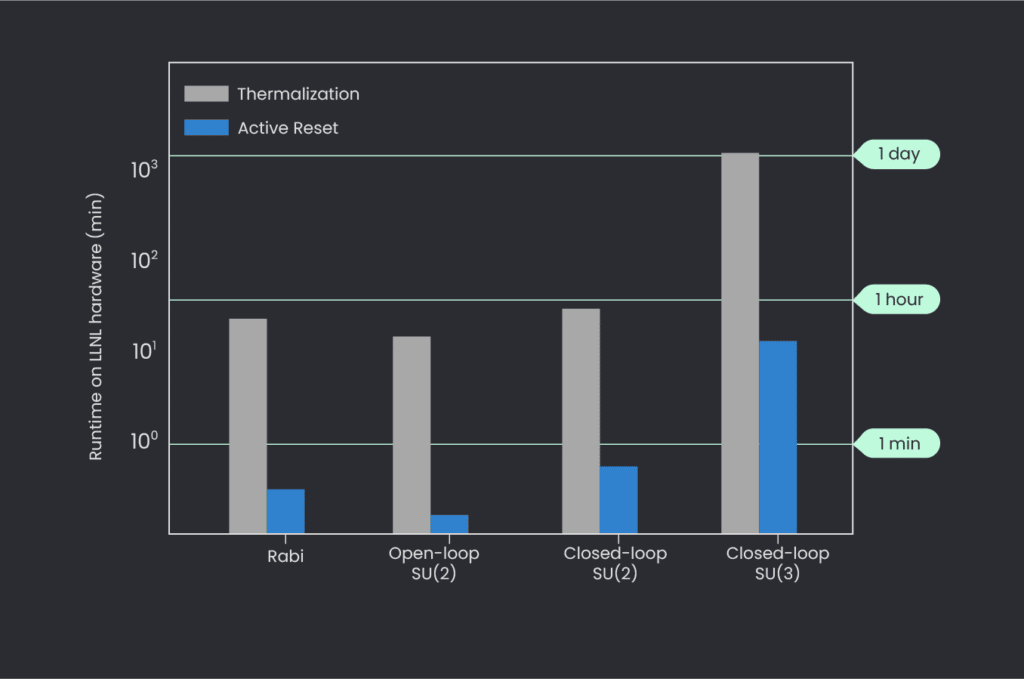
Task: Select the 1 min marker badge
Action: pyautogui.click(x=897, y=443)
